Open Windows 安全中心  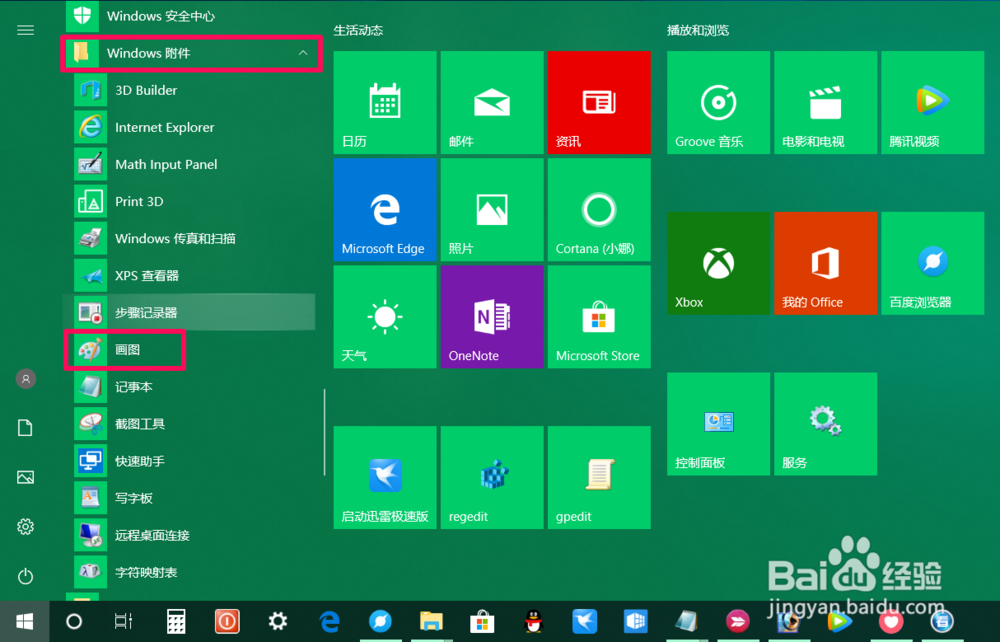[x=191, y=16]
